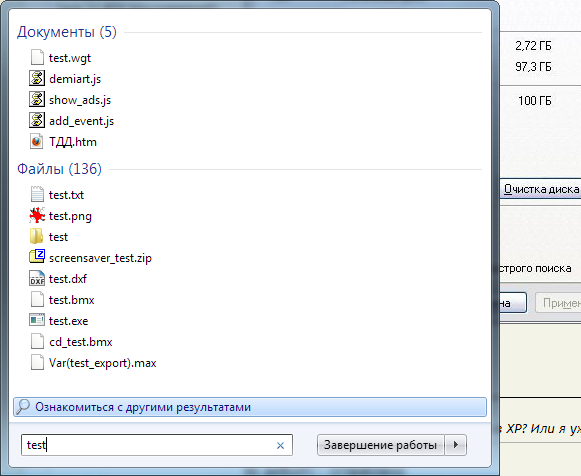Click the test.exe application icon
The image size is (581, 476).
pos(37,320)
